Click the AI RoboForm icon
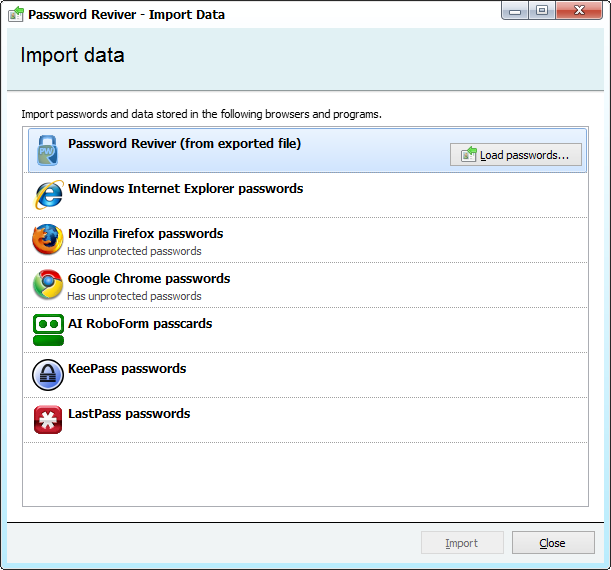611x570 pixels. coord(48,330)
